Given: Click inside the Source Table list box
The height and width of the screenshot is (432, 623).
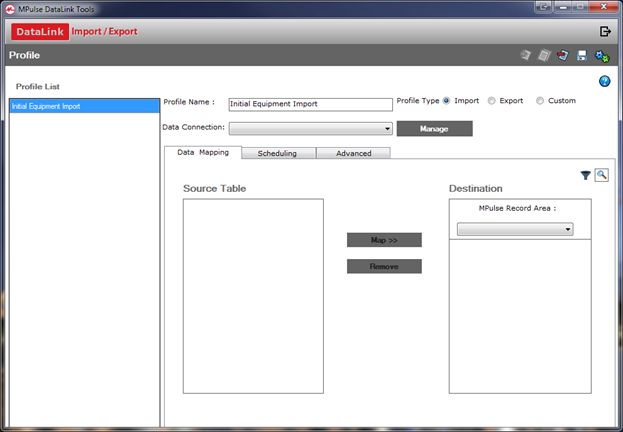Looking at the screenshot, I should coord(253,296).
